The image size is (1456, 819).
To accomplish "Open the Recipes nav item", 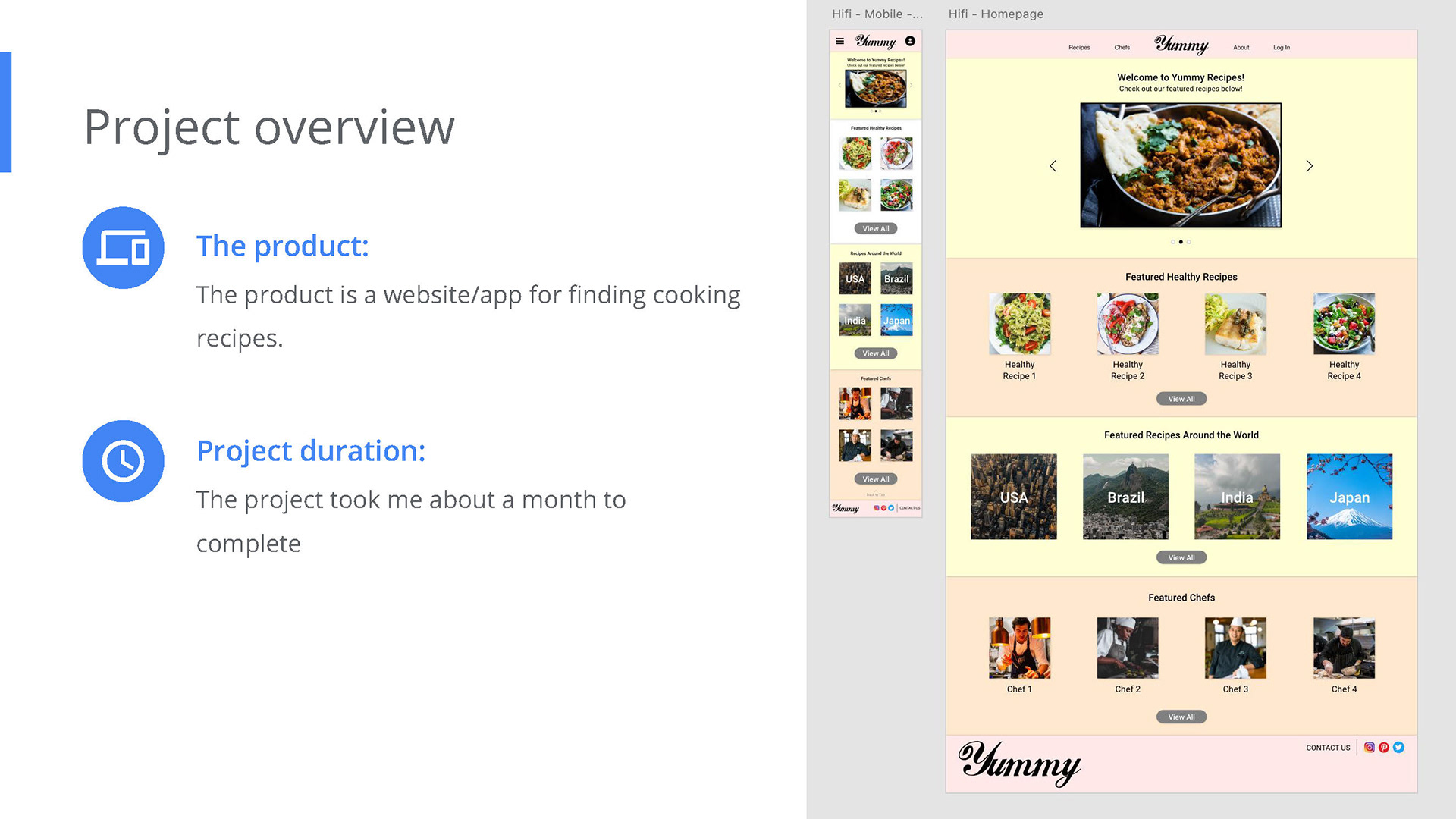I will (x=1079, y=47).
